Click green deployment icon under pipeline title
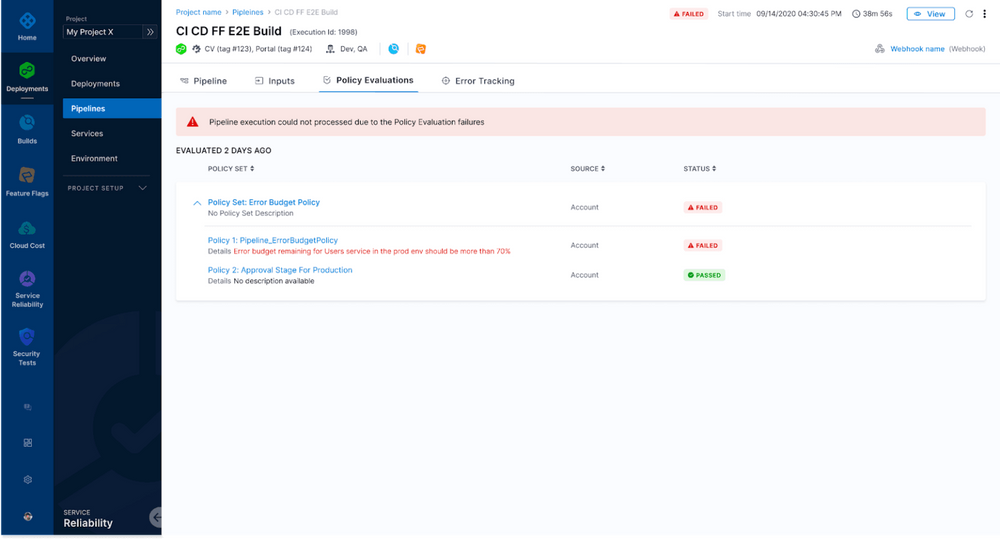1000x540 pixels. pos(181,49)
